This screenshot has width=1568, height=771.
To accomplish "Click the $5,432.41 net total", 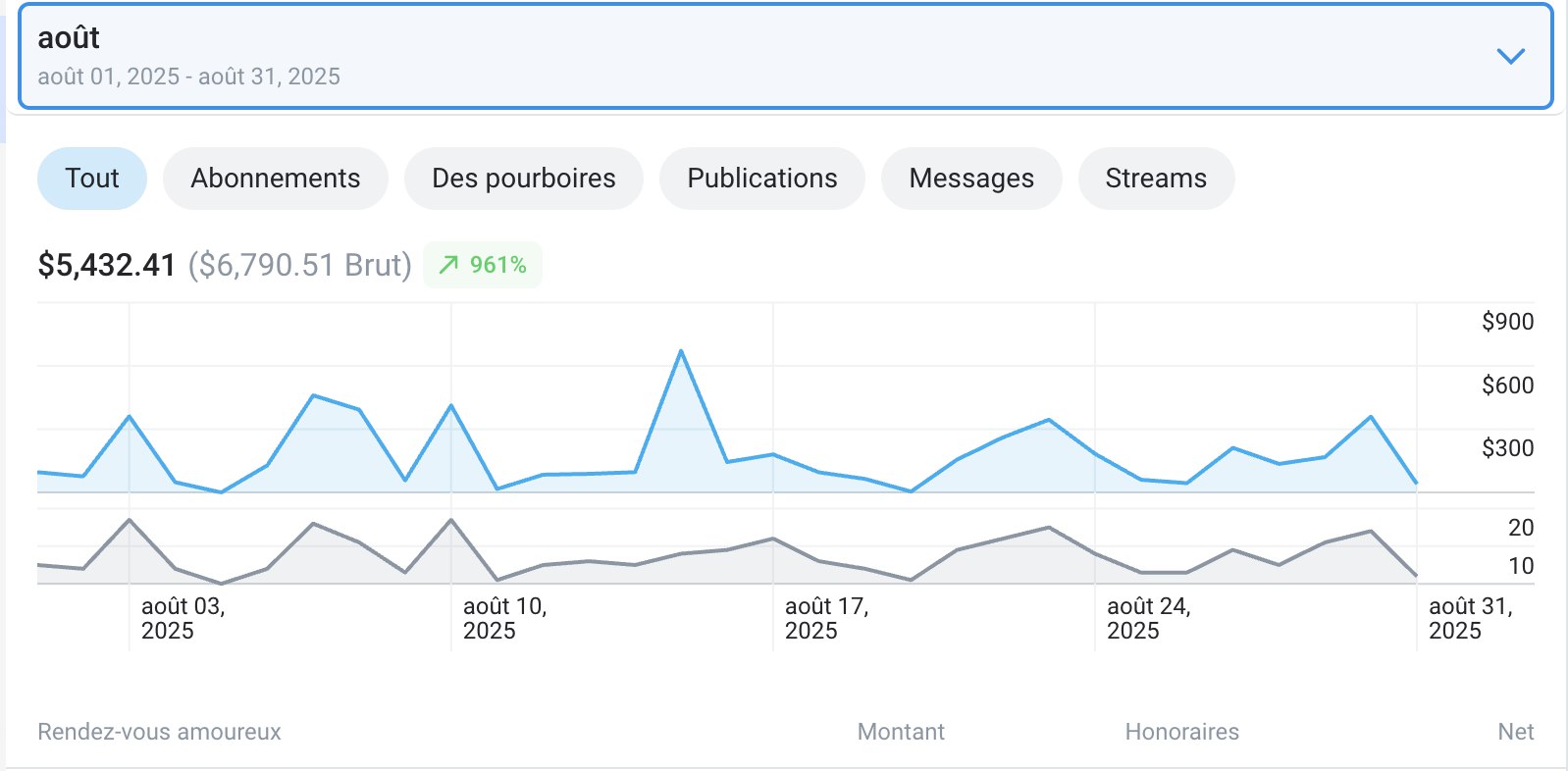I will (x=106, y=265).
